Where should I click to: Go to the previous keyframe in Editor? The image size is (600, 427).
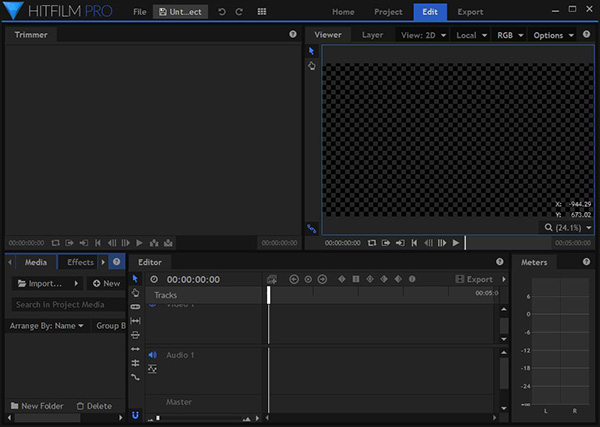294,279
